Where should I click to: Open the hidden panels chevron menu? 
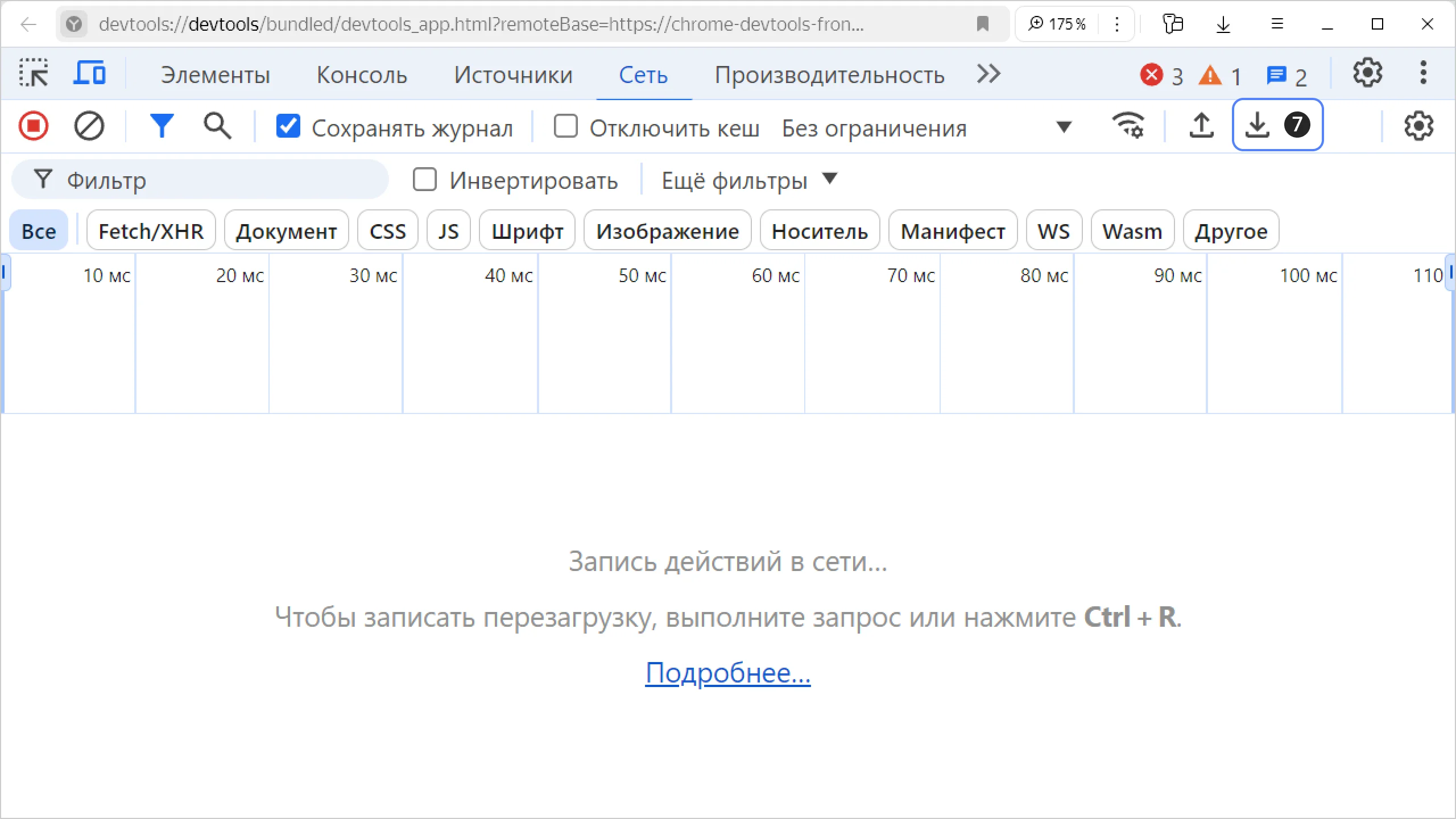pyautogui.click(x=988, y=73)
